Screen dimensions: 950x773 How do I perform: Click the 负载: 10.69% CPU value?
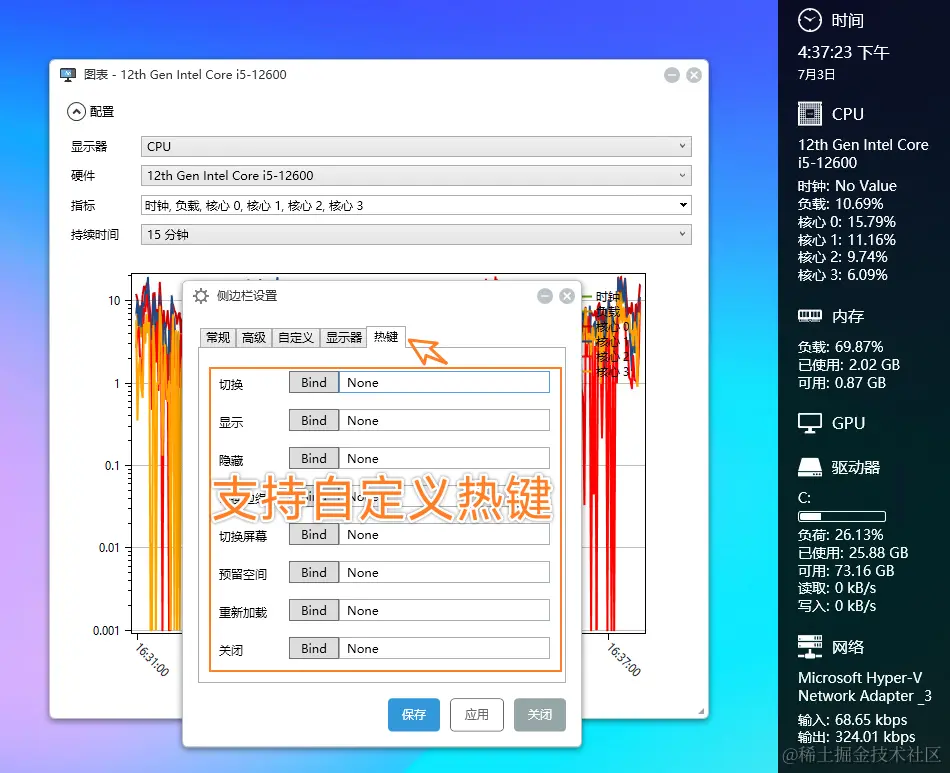840,204
